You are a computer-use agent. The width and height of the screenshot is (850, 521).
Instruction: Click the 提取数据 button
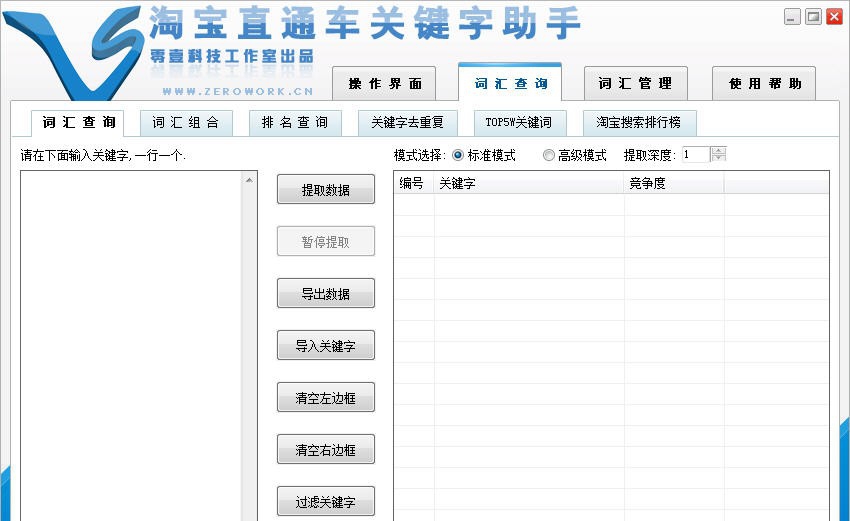click(326, 189)
